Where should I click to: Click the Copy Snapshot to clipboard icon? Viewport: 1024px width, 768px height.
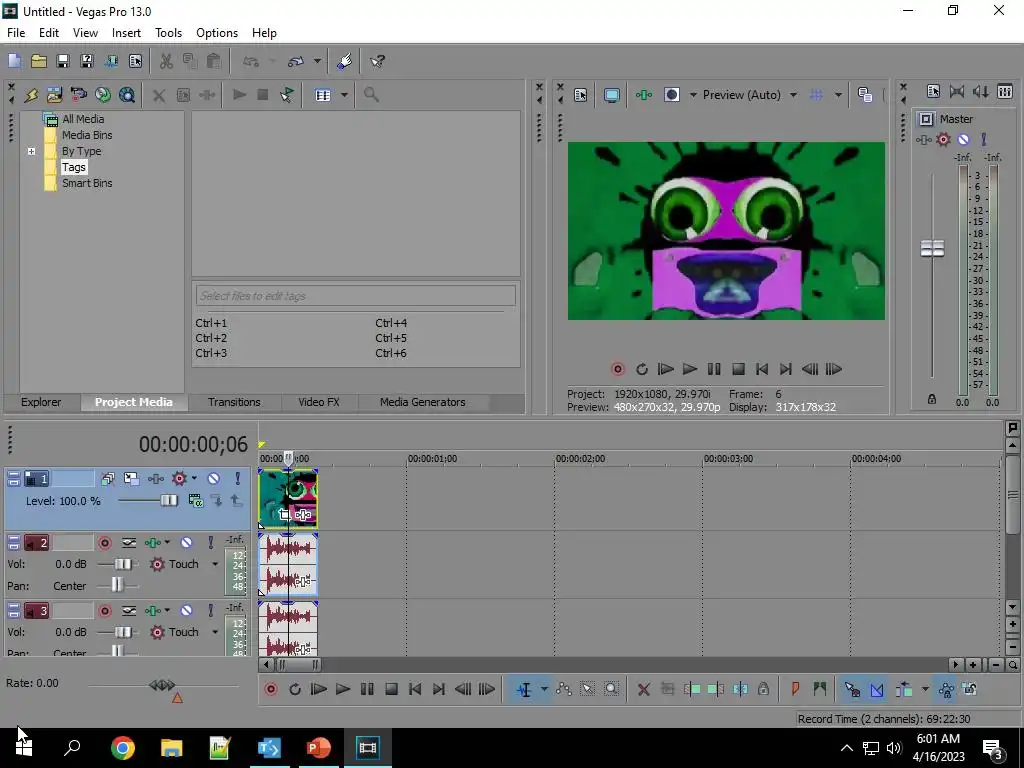point(865,95)
